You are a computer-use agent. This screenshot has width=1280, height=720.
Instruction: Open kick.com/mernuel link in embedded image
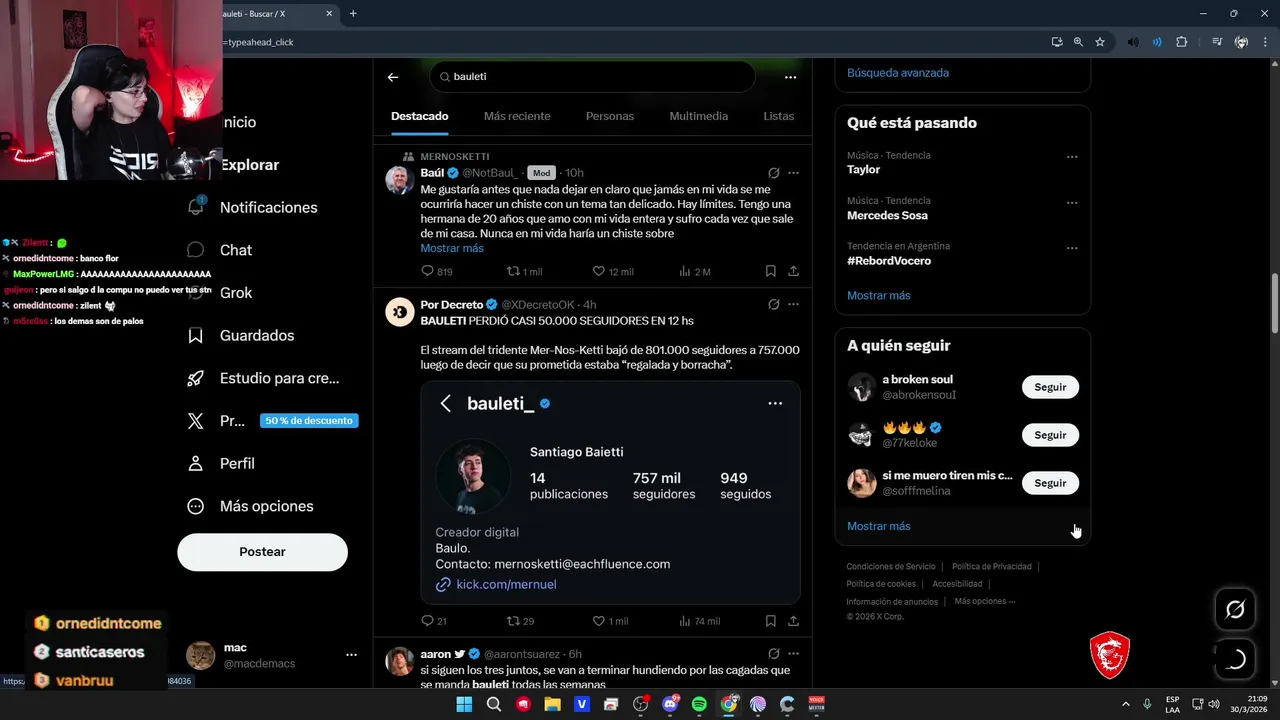(x=506, y=584)
